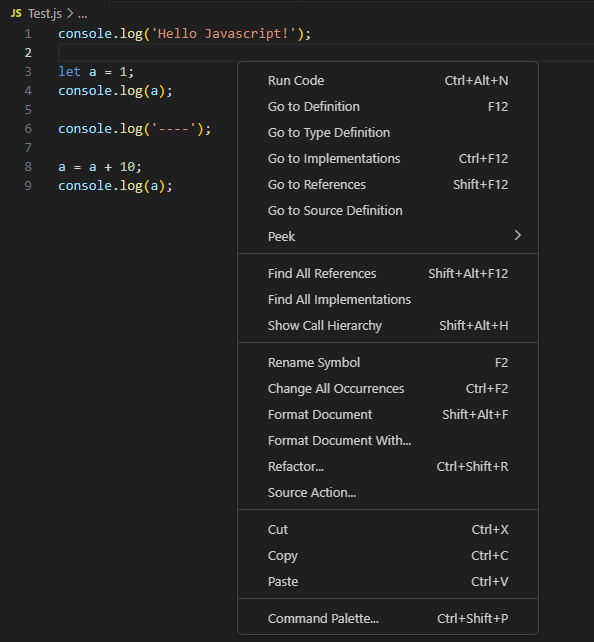Open Command Palette... entry
The image size is (594, 642).
pyautogui.click(x=388, y=618)
